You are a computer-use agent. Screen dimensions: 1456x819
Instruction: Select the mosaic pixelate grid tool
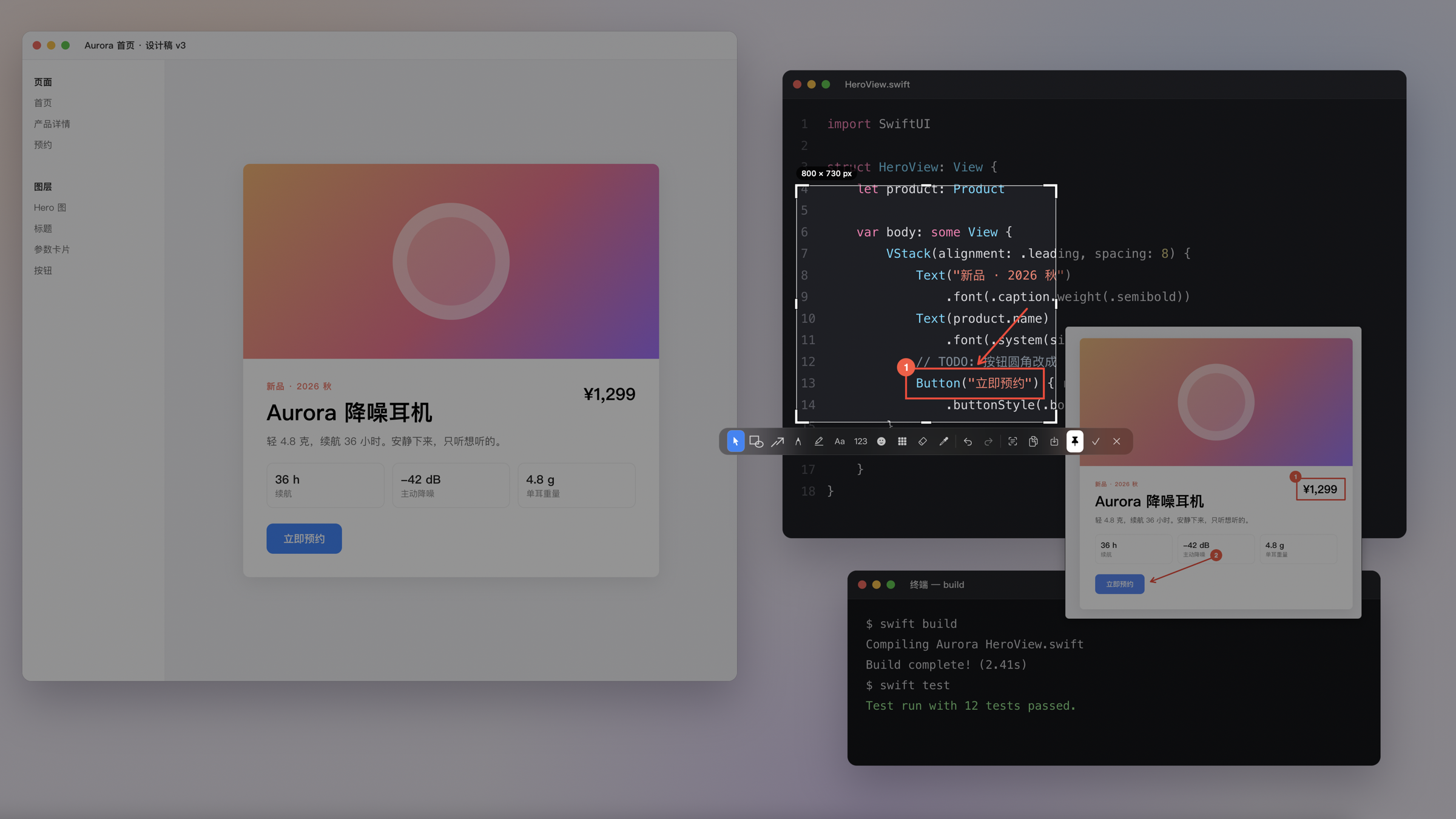tap(902, 442)
